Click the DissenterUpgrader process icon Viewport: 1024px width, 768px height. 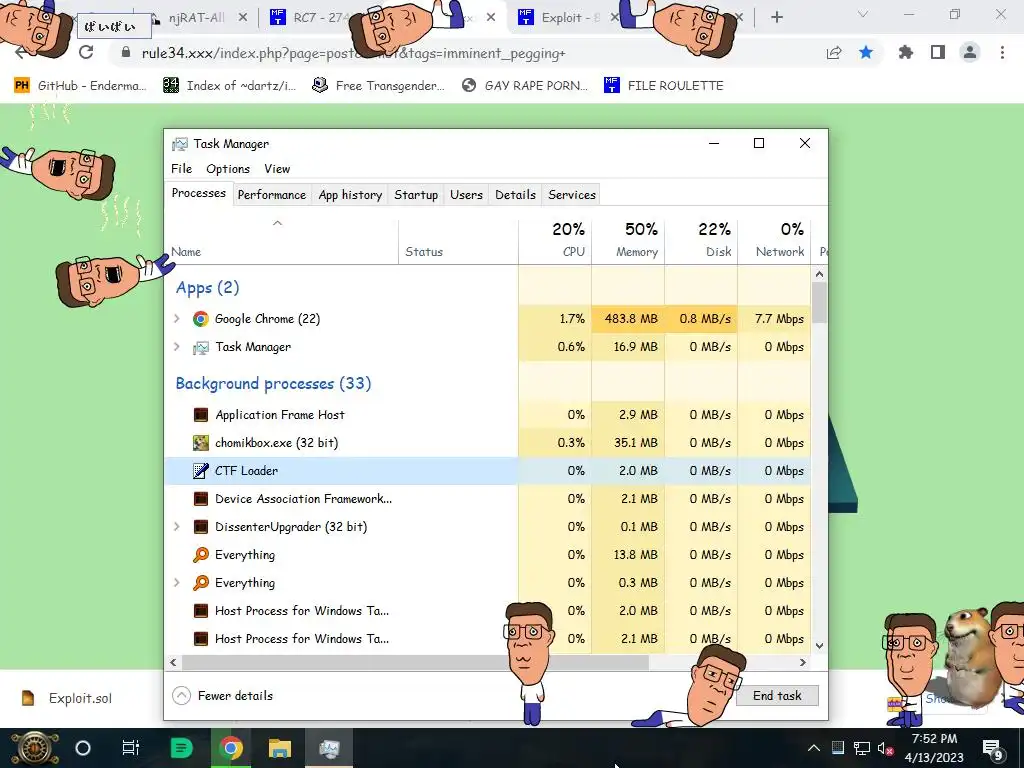tap(200, 527)
